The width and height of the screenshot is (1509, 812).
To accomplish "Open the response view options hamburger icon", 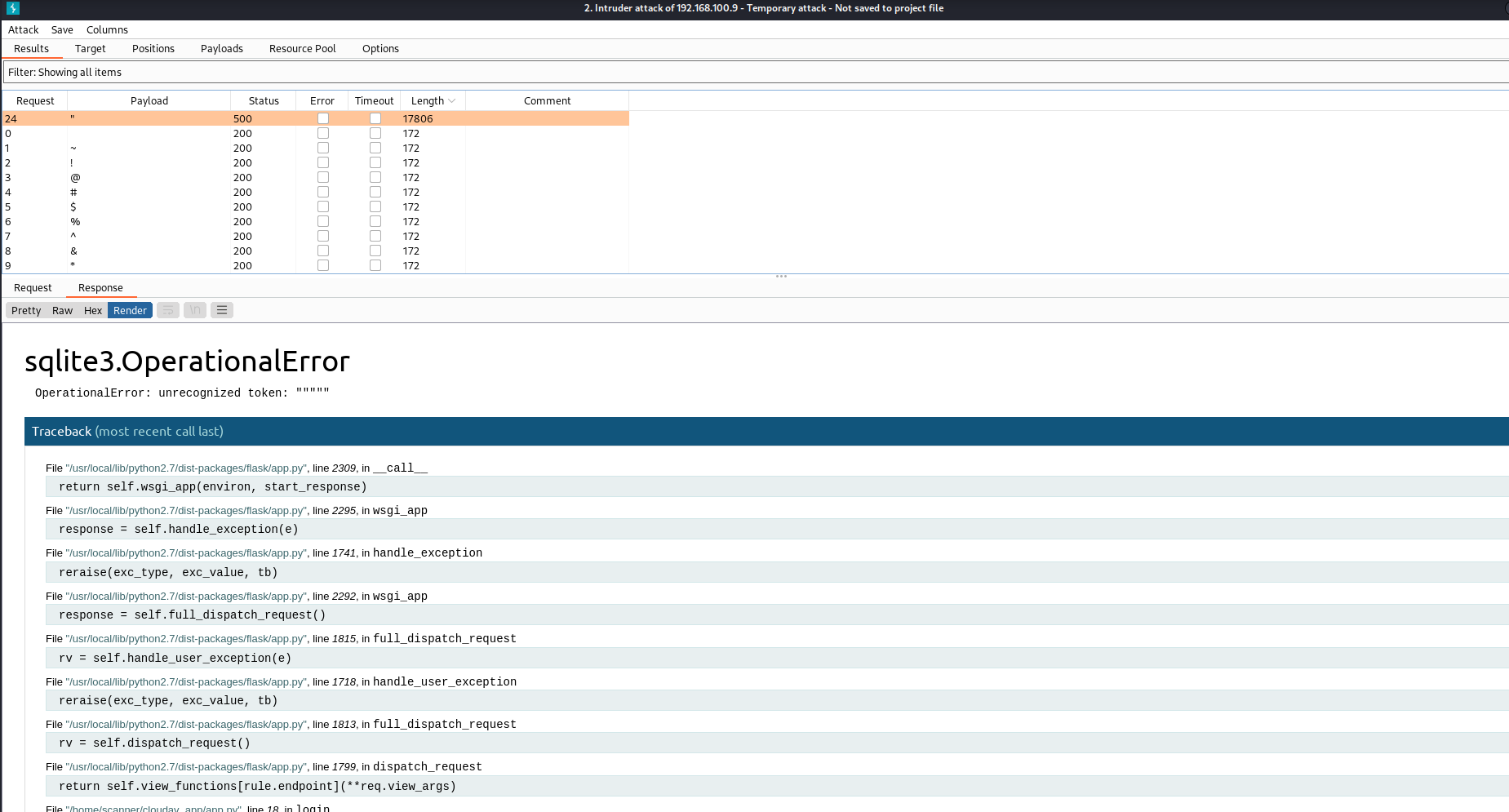I will tap(222, 310).
